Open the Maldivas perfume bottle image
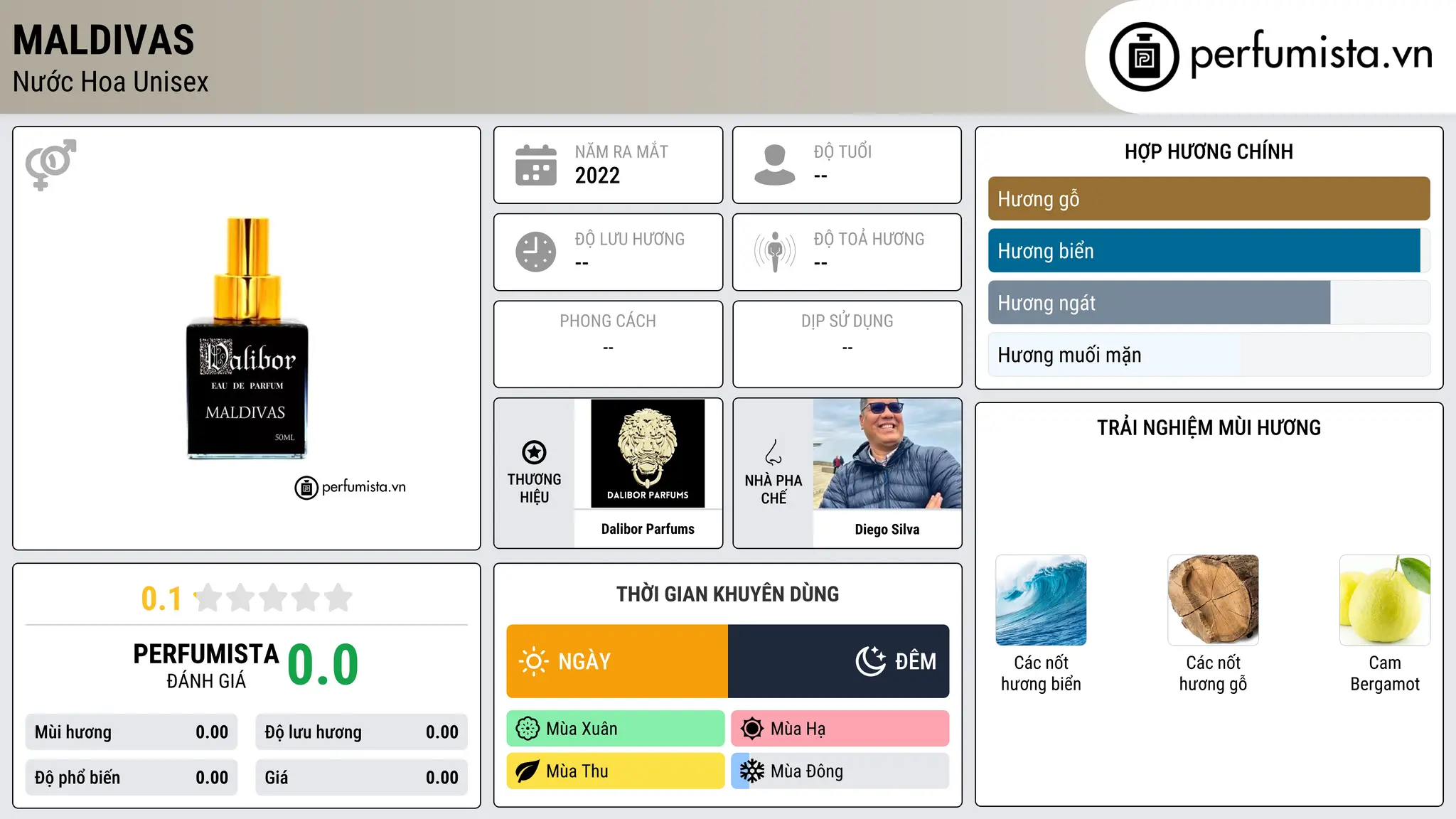 [x=247, y=338]
